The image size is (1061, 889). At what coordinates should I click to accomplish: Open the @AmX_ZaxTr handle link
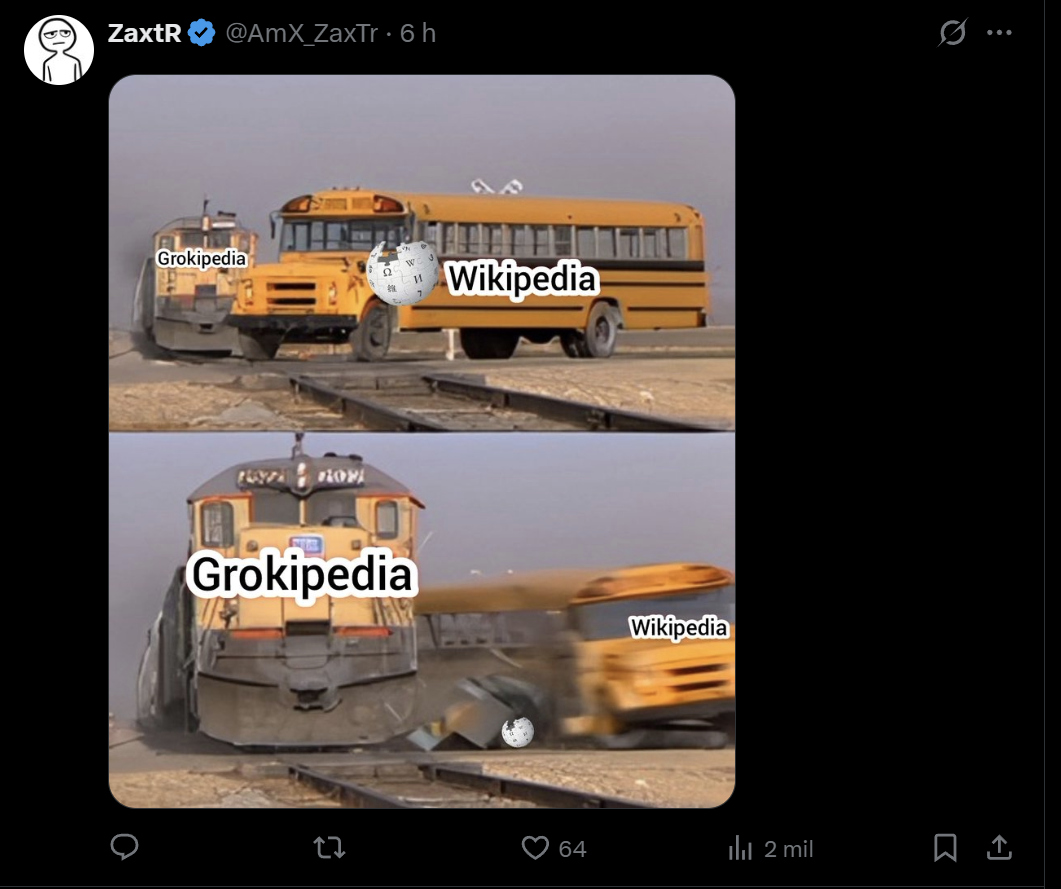[x=302, y=33]
